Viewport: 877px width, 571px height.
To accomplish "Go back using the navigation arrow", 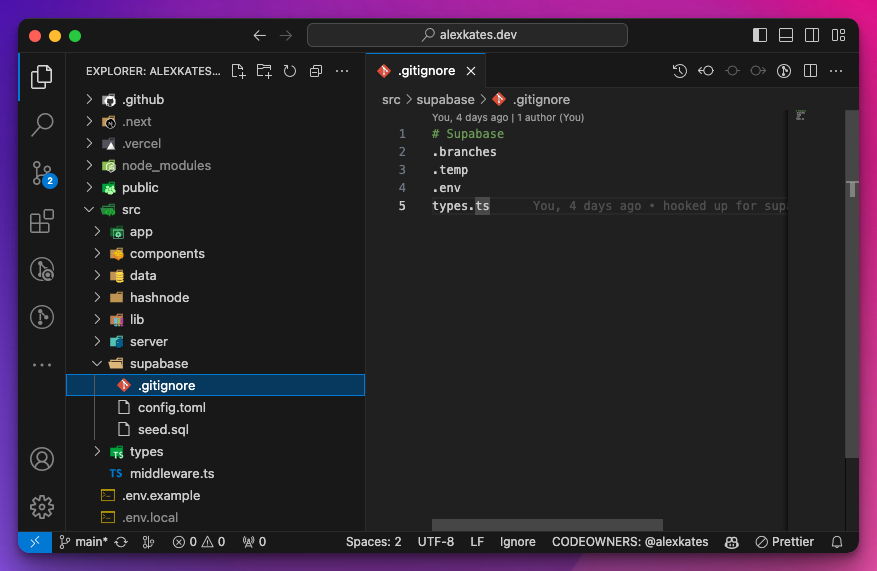I will [260, 36].
